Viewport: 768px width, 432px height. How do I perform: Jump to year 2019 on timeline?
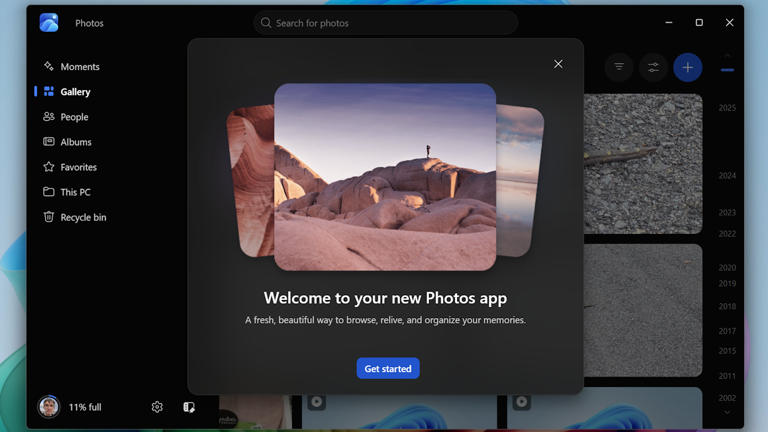(727, 283)
